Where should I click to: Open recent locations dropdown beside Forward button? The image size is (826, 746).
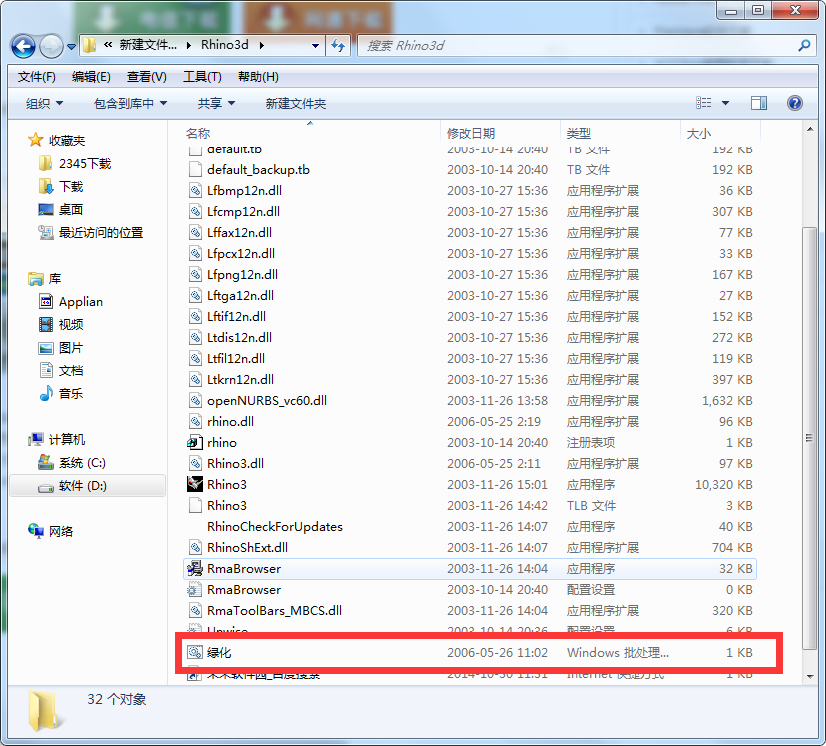coord(71,46)
